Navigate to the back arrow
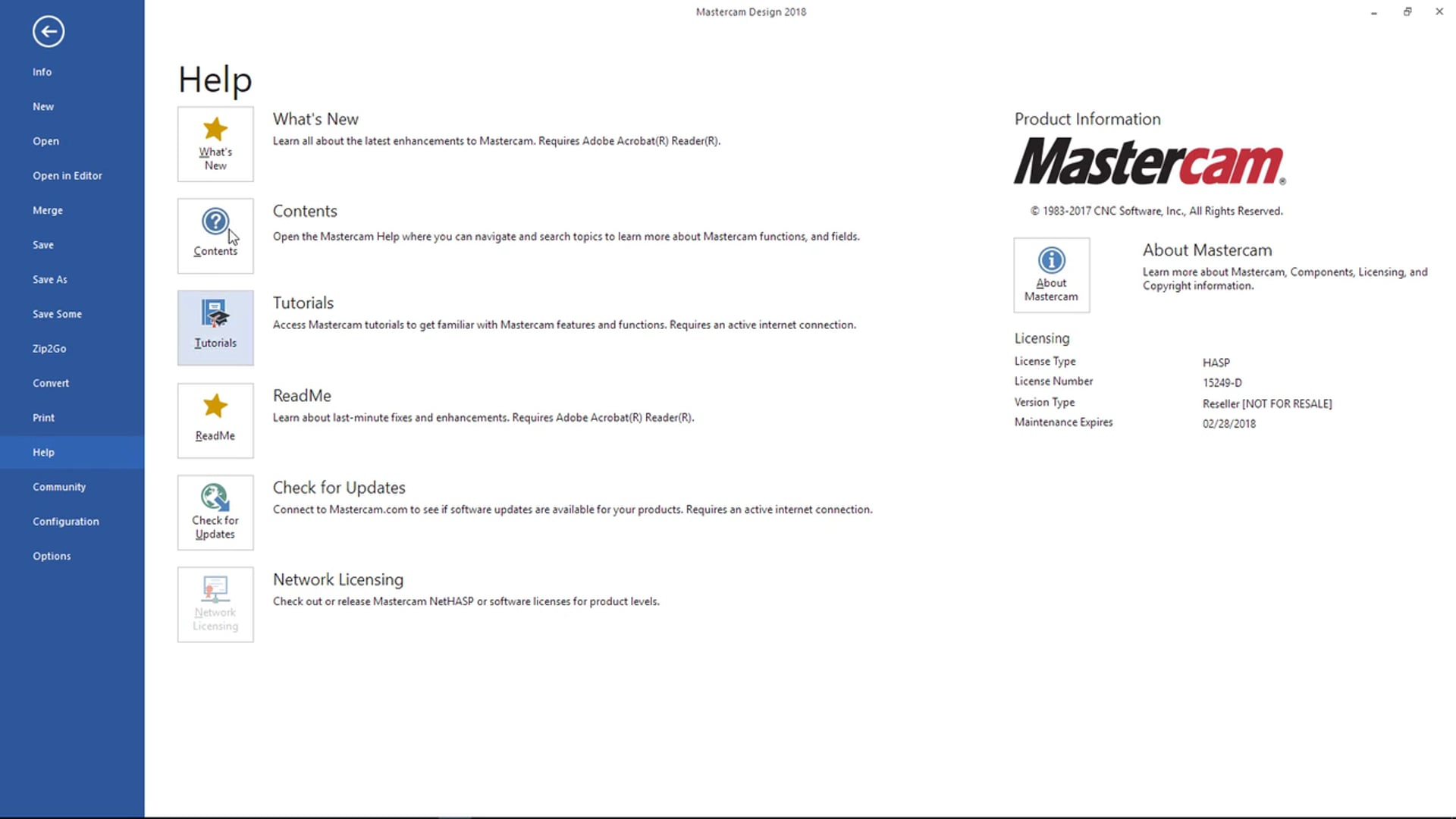Screen dimensions: 1456x819 (x=48, y=31)
